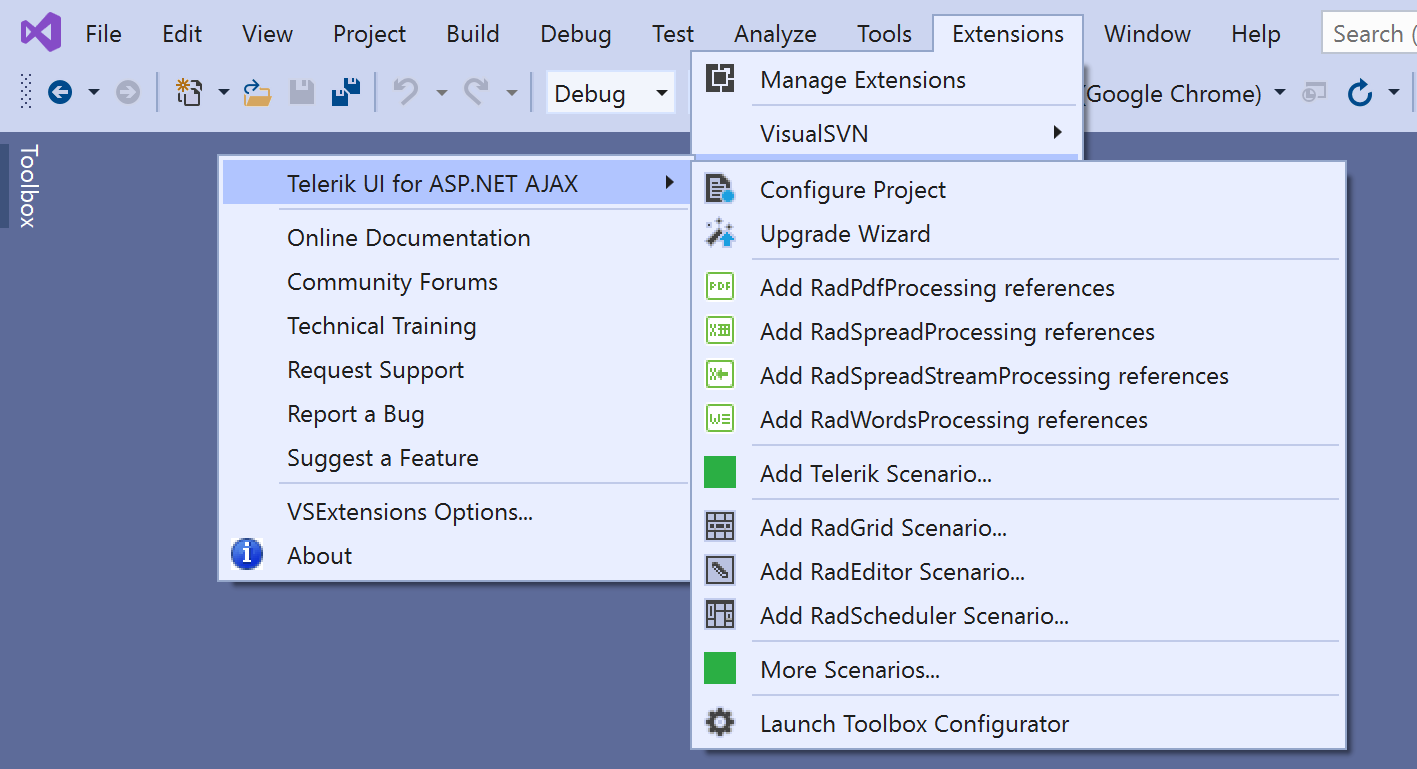1417x769 pixels.
Task: Click the Add RadGrid Scenario icon
Action: click(x=720, y=527)
